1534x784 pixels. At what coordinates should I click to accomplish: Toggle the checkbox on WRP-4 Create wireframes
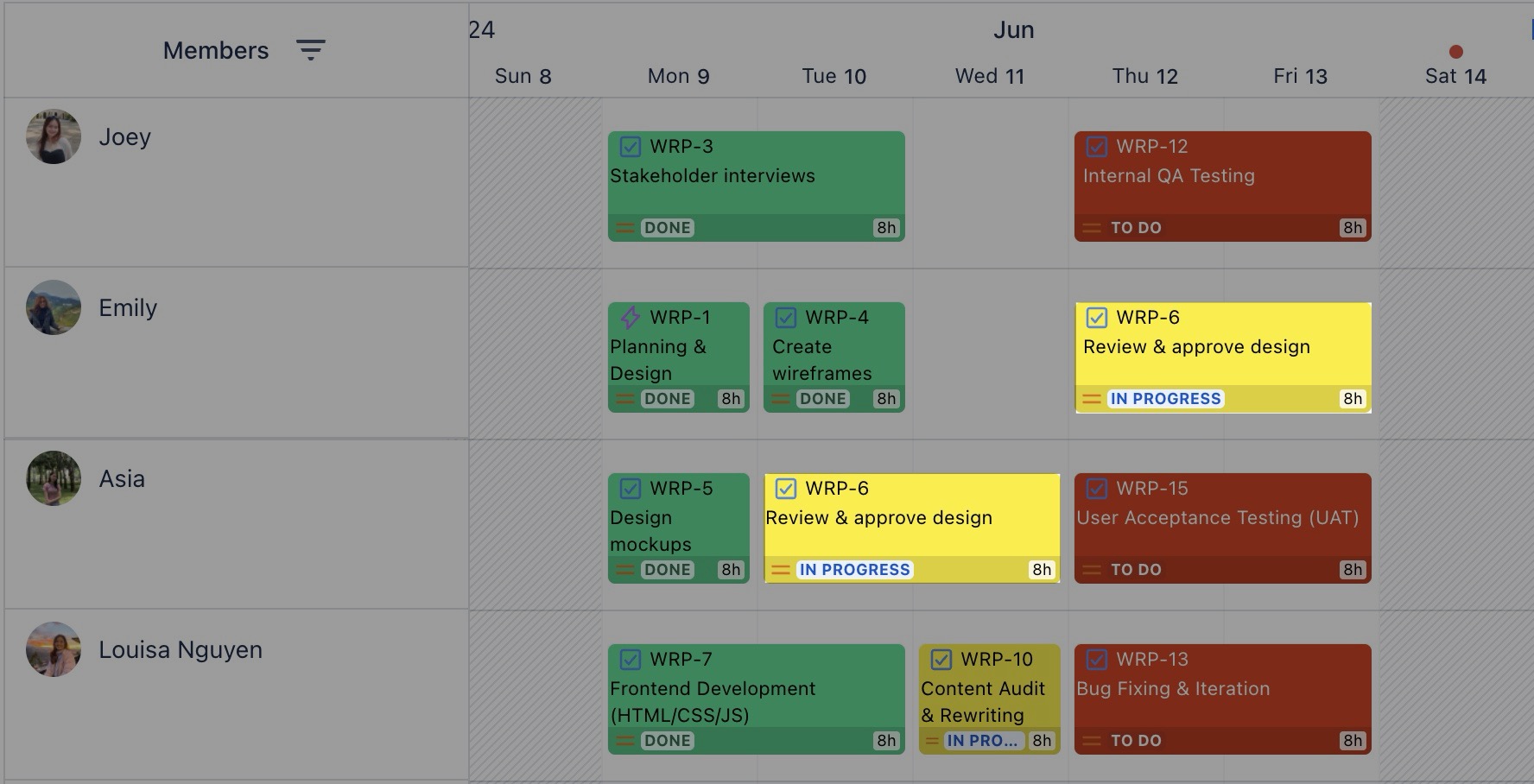click(x=784, y=318)
